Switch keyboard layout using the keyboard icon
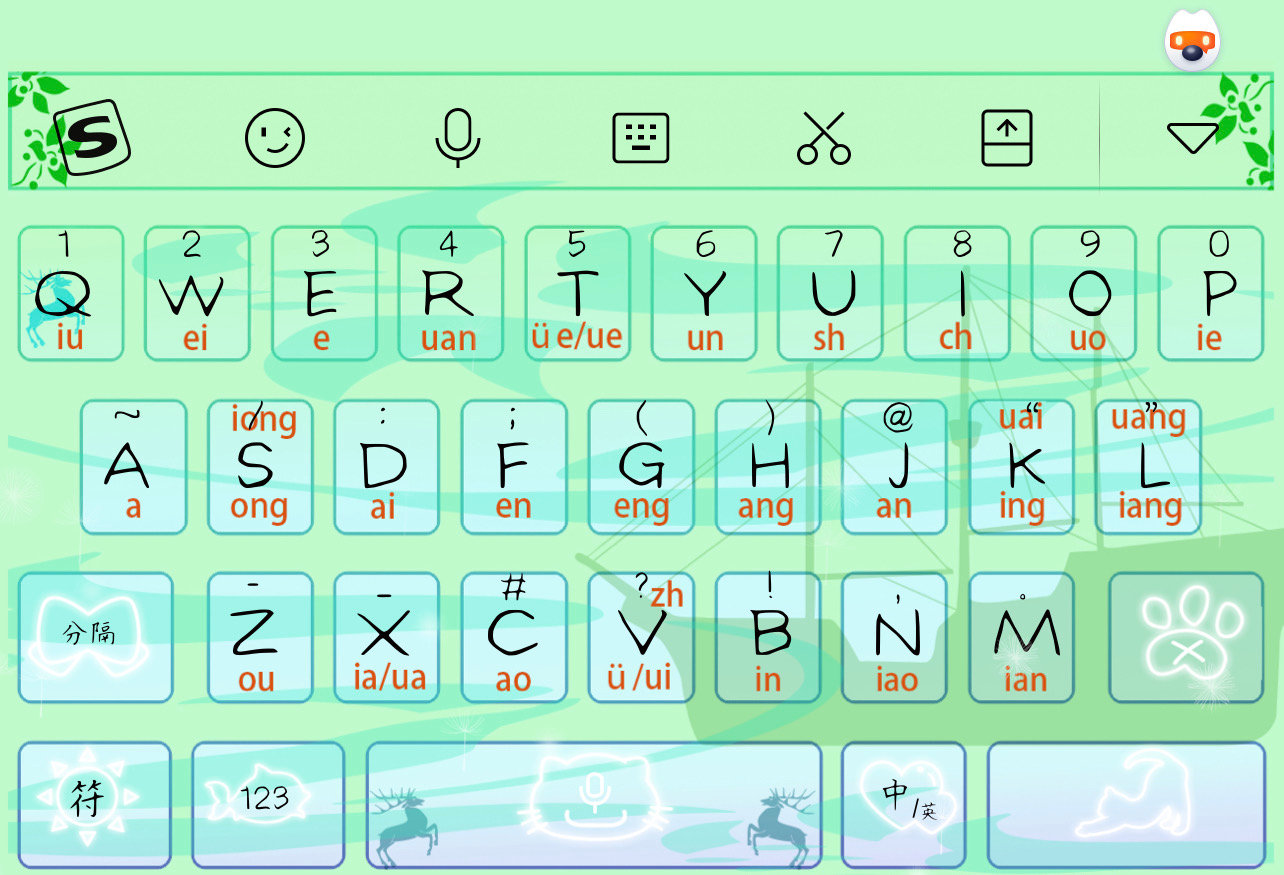Screen dimensions: 1284x875 pyautogui.click(x=641, y=137)
